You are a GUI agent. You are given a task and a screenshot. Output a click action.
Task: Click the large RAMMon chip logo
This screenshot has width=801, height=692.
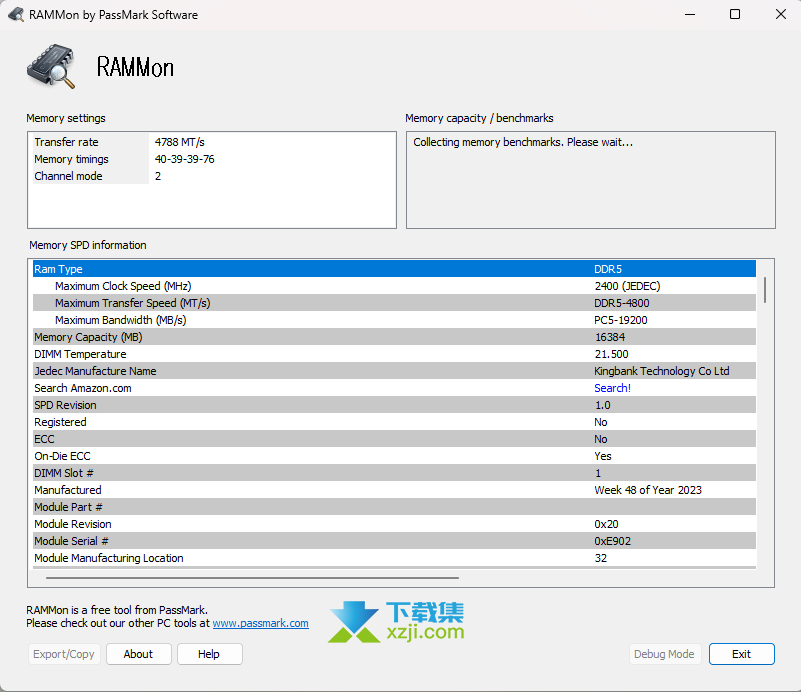pos(51,66)
